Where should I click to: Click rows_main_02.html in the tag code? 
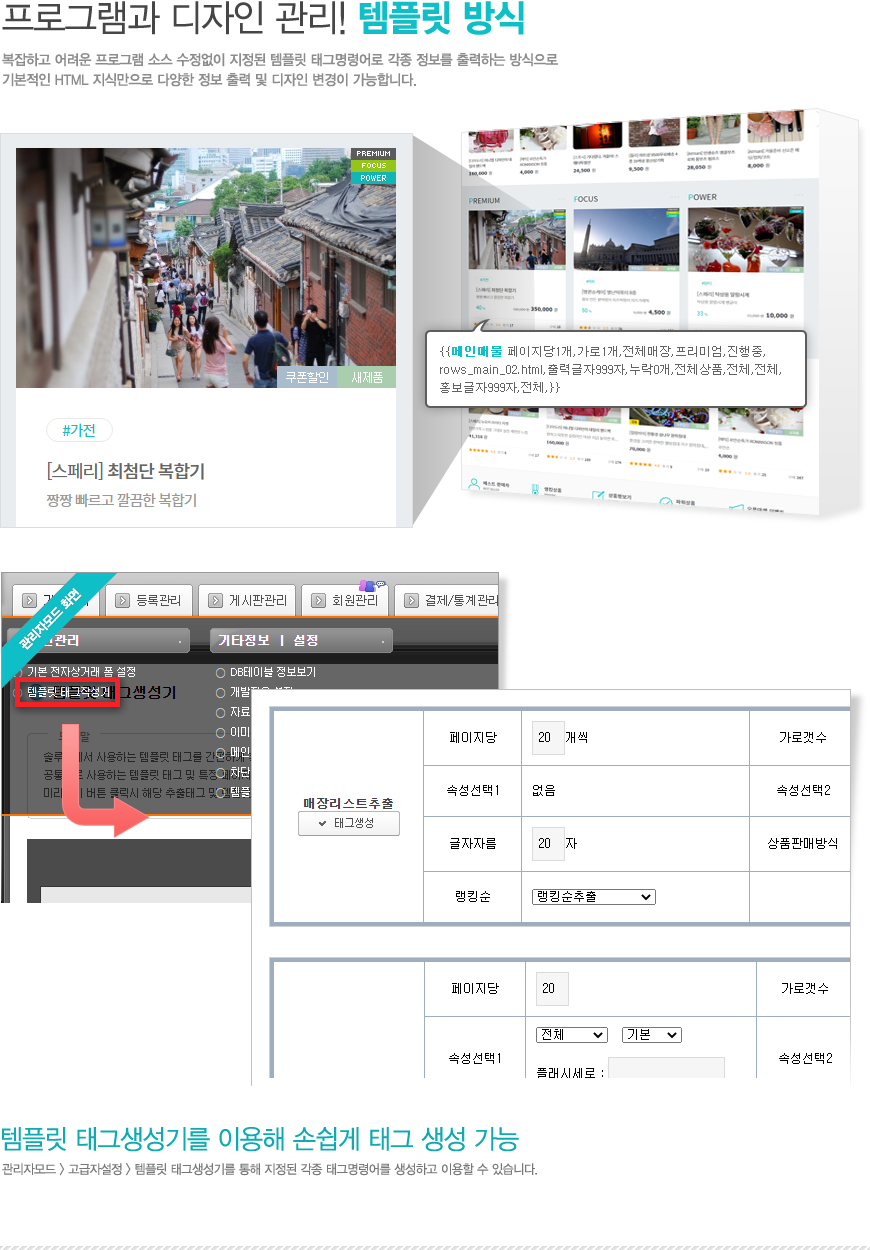click(491, 369)
